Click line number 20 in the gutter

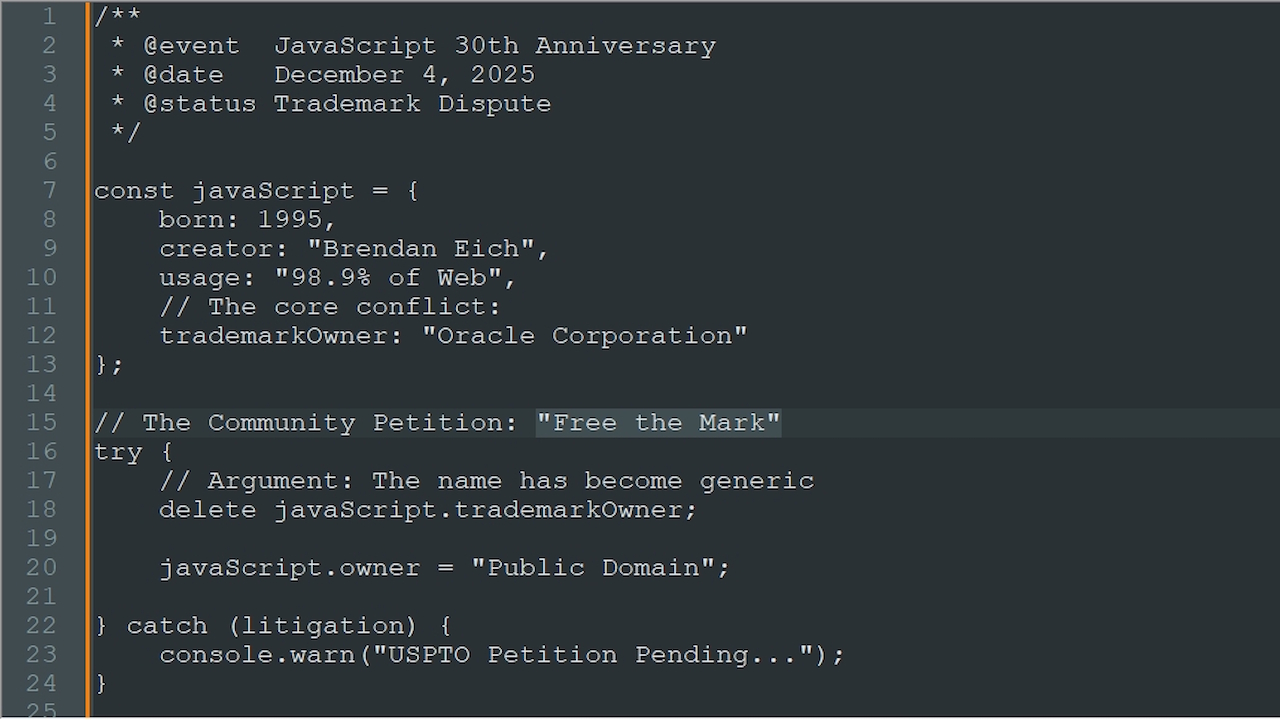pyautogui.click(x=42, y=567)
